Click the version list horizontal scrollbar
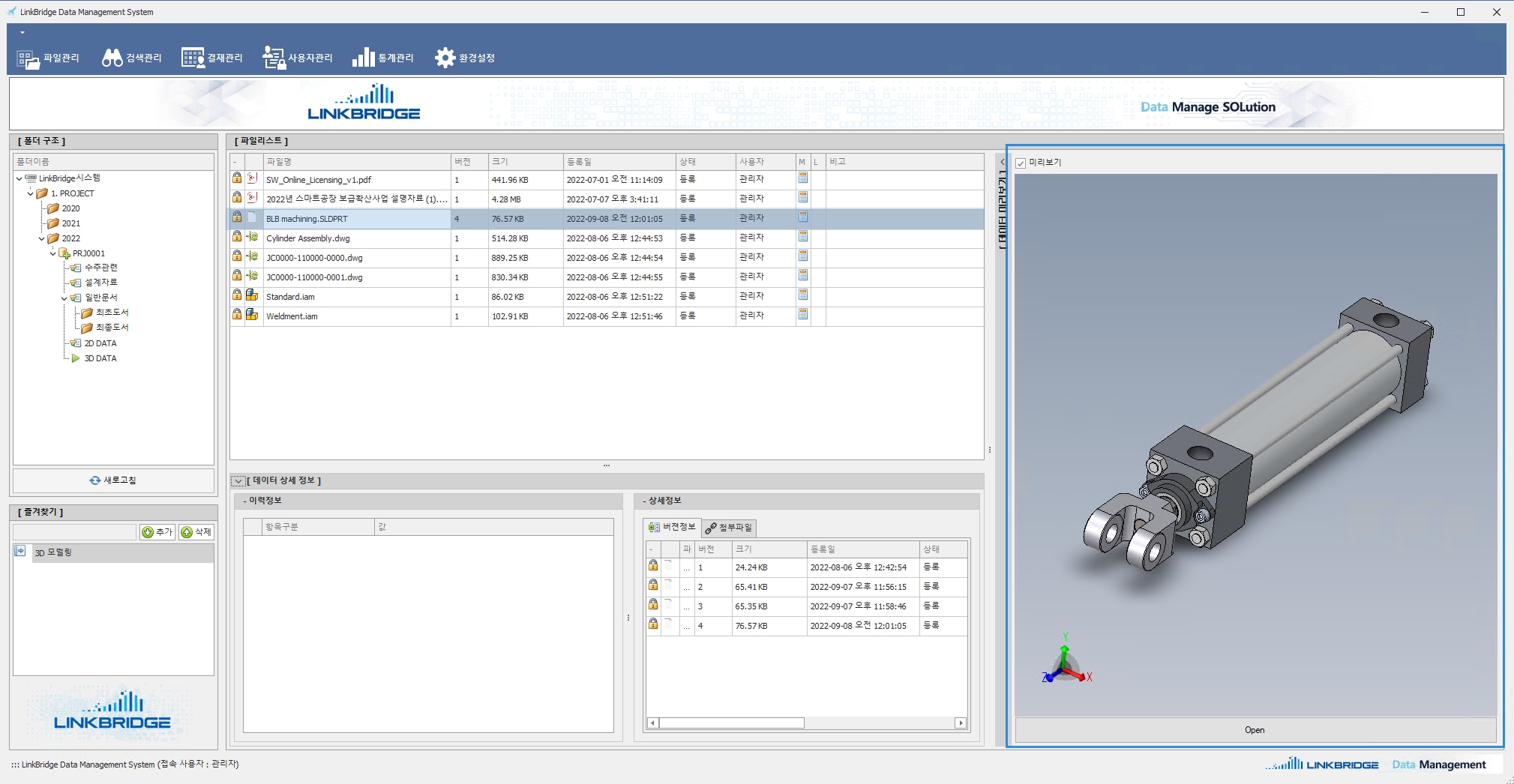This screenshot has height=784, width=1514. (731, 723)
